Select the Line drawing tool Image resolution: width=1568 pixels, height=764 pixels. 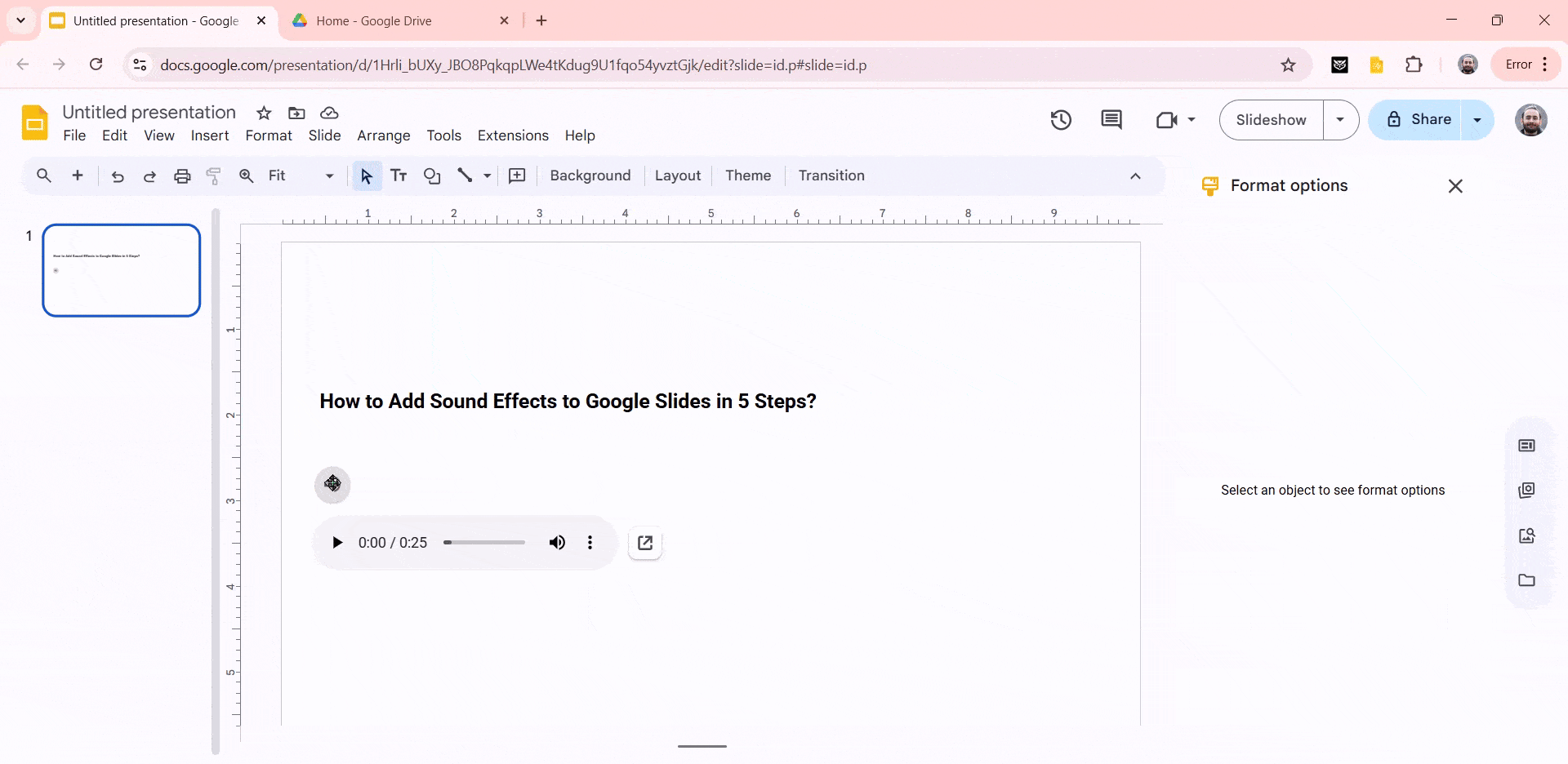465,175
